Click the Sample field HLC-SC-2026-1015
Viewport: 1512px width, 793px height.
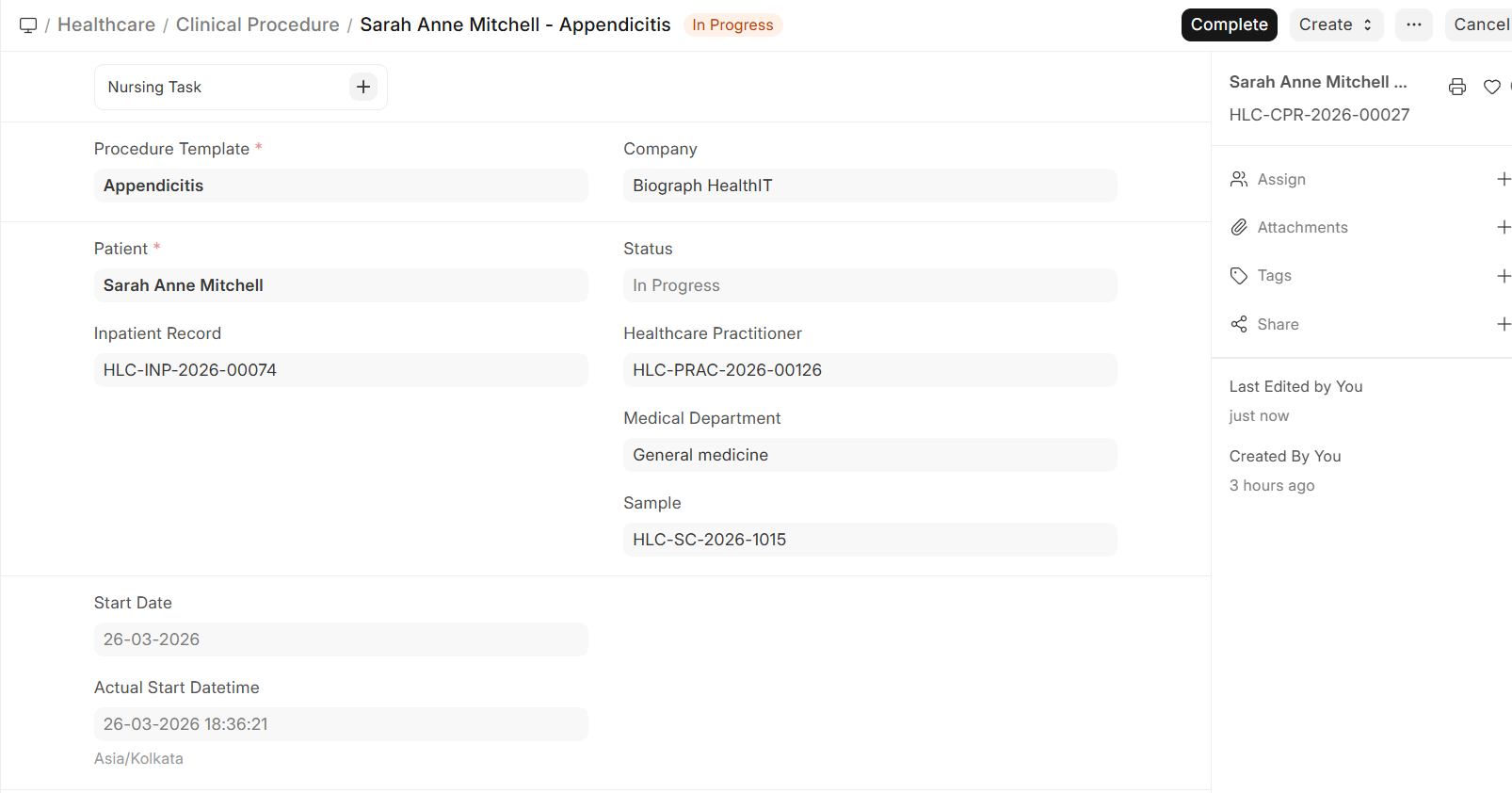click(869, 540)
